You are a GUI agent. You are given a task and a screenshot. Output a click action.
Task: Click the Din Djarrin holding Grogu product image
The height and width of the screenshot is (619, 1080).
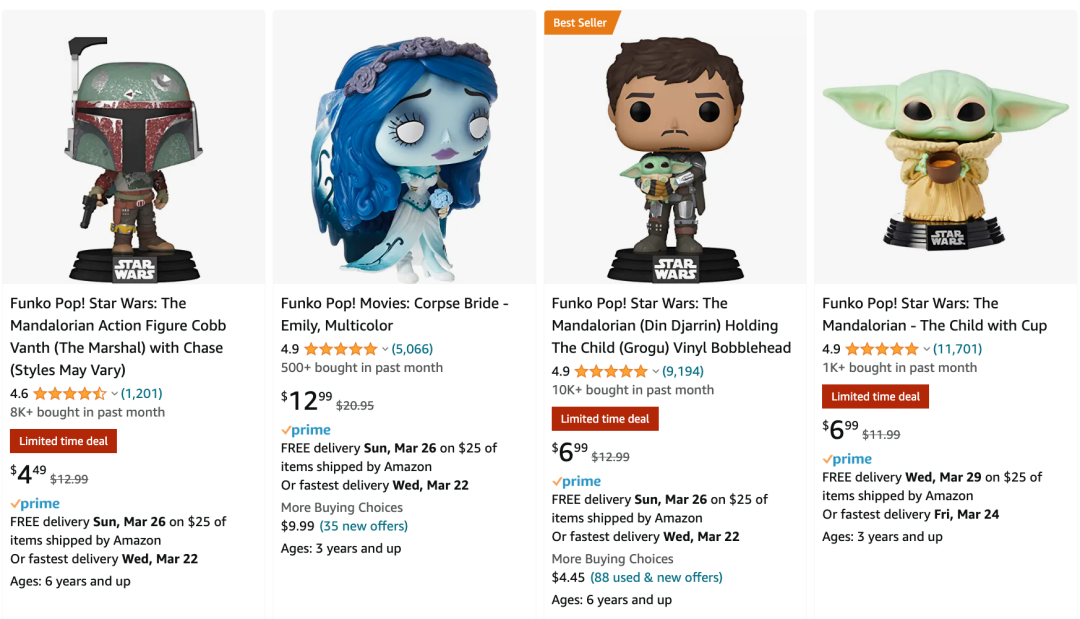tap(675, 160)
